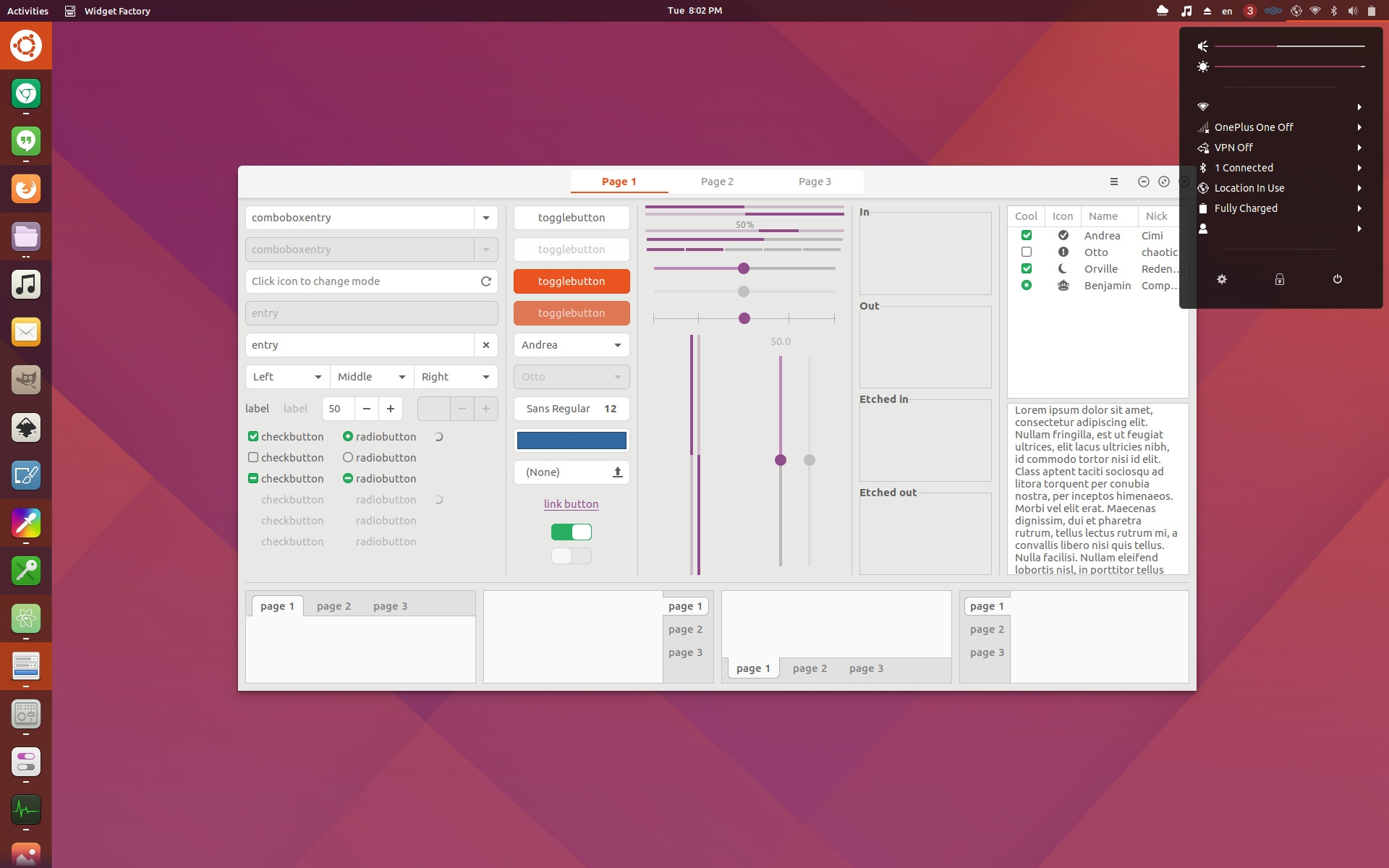Launch Inkscape from the dock
Screen dimensions: 1389x868
click(x=26, y=427)
